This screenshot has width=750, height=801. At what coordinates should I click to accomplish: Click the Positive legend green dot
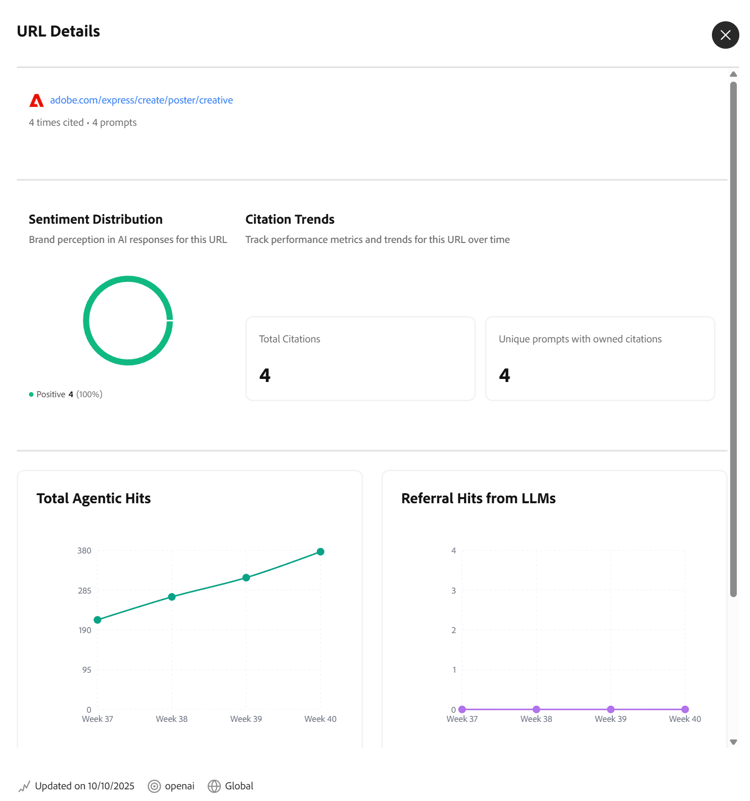31,394
